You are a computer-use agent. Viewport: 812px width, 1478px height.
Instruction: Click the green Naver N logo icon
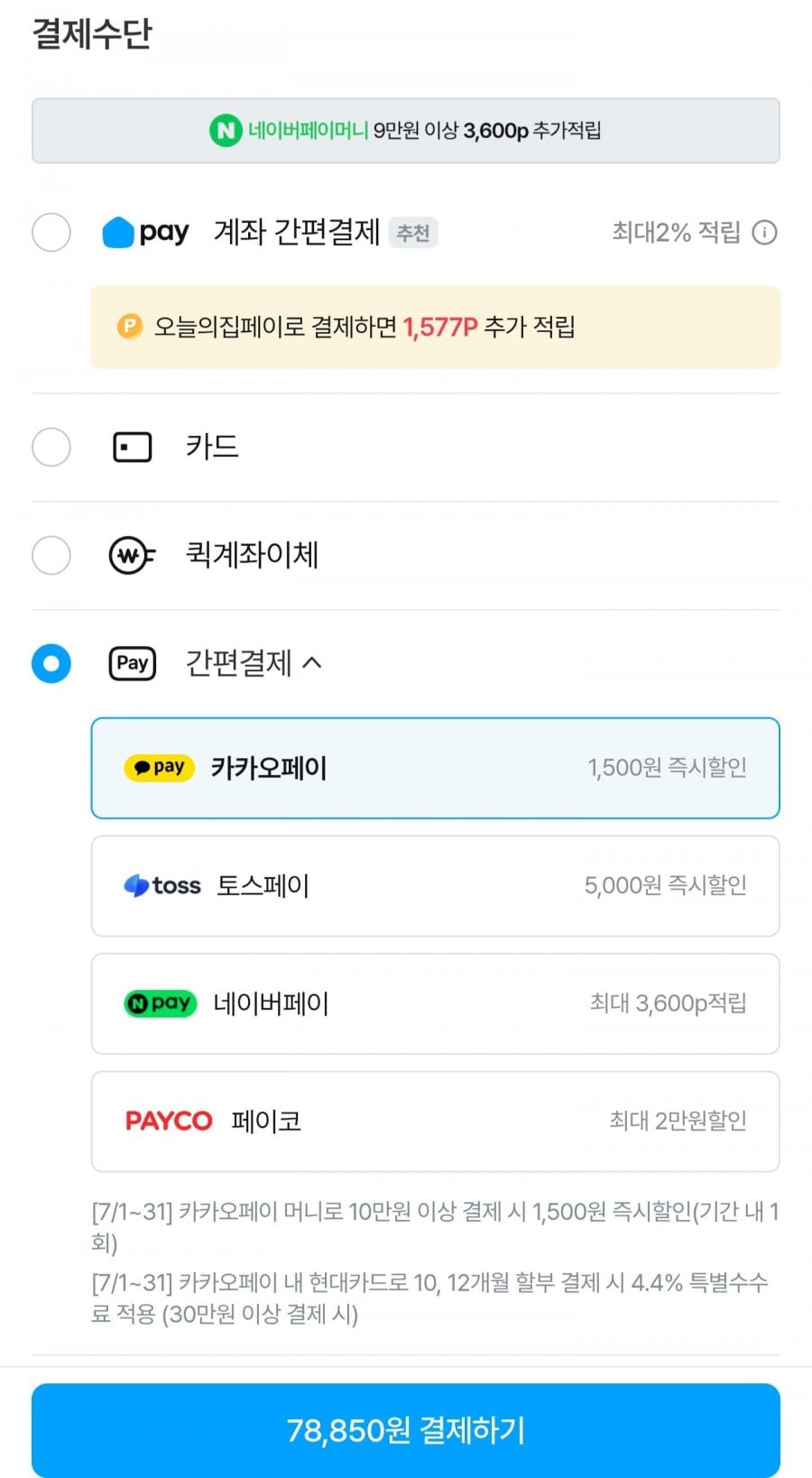[x=226, y=131]
